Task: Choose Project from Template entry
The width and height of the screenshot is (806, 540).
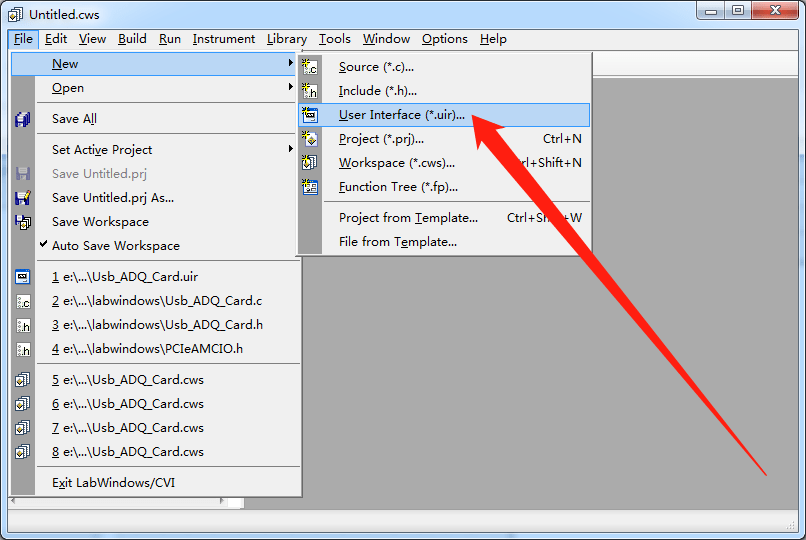Action: point(408,218)
